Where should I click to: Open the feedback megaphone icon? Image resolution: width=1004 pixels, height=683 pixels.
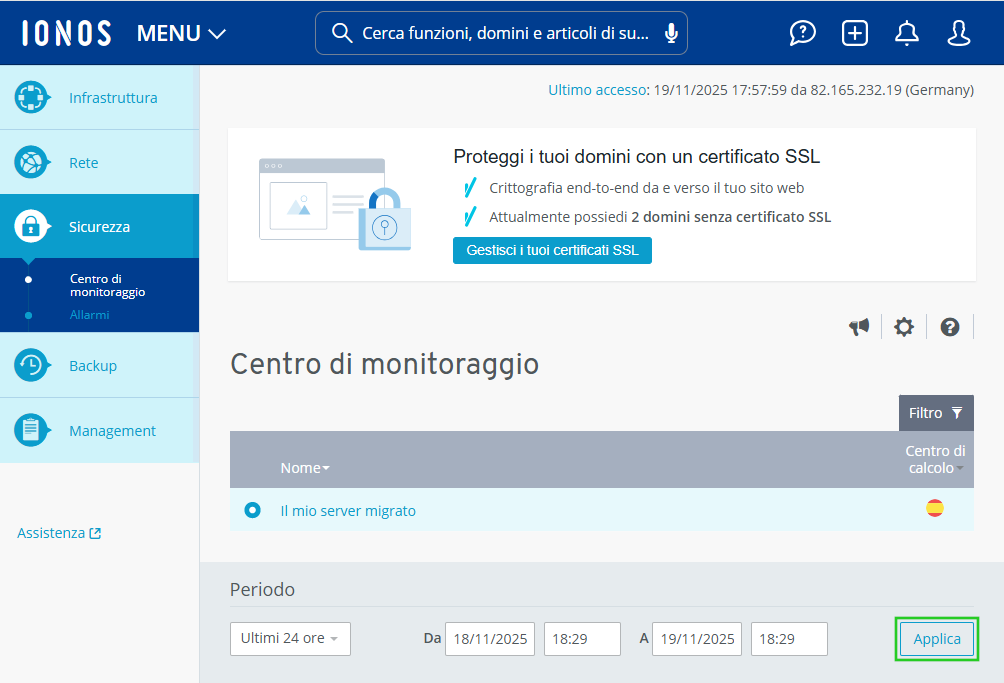[859, 326]
